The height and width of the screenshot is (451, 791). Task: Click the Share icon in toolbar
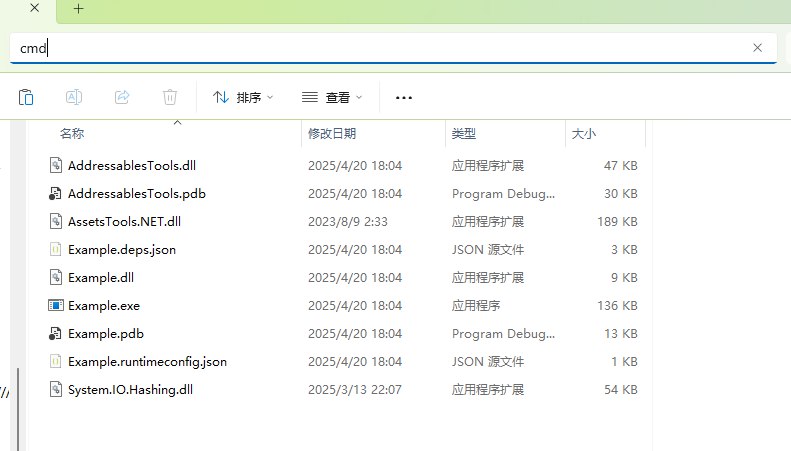[122, 97]
